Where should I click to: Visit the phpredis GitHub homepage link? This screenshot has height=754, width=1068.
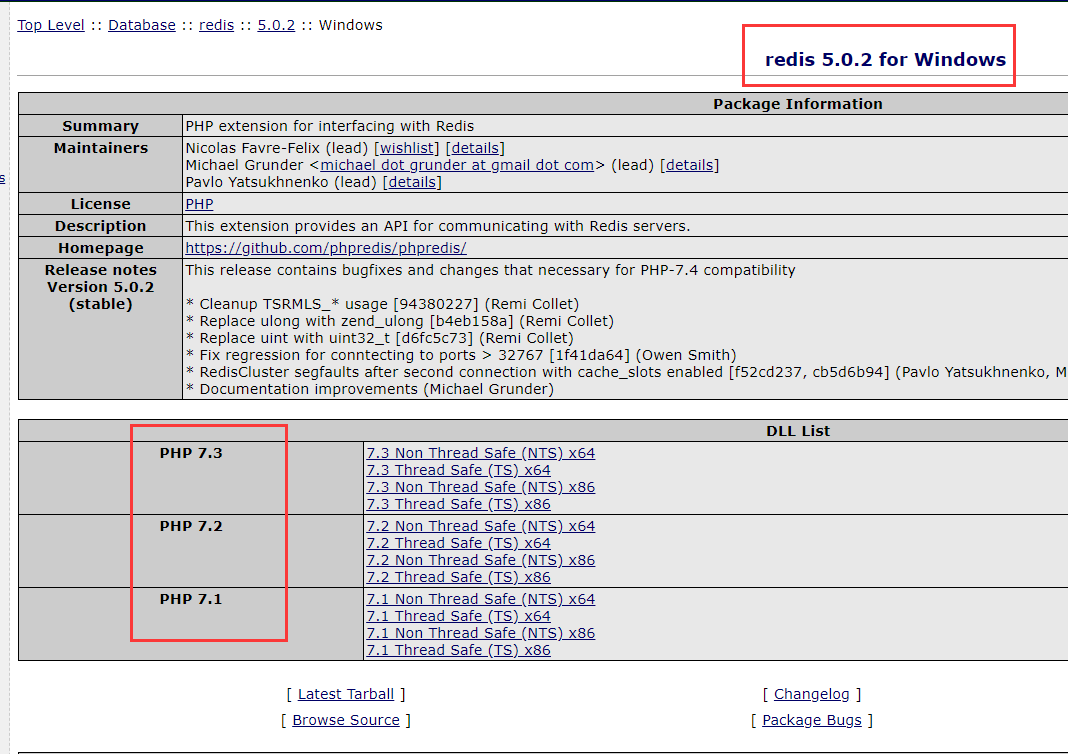pyautogui.click(x=326, y=248)
